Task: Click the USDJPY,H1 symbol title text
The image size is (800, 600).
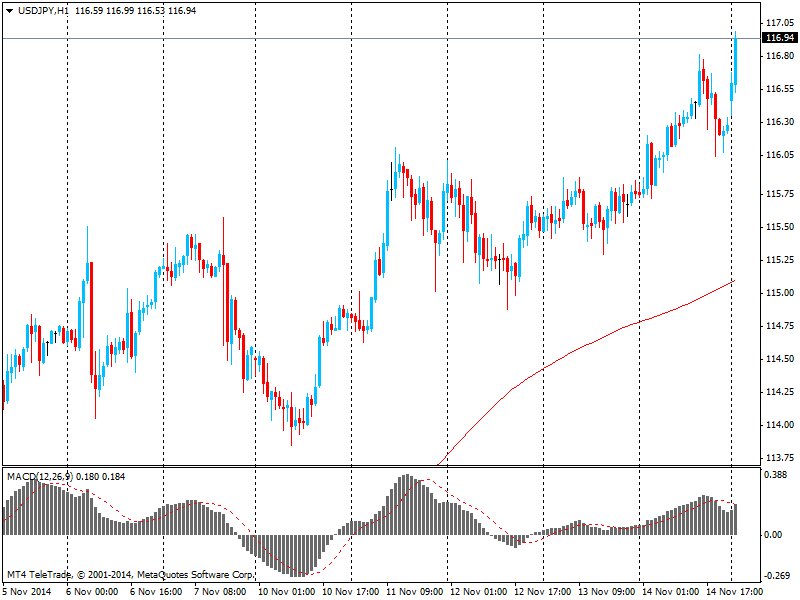Action: pos(43,11)
